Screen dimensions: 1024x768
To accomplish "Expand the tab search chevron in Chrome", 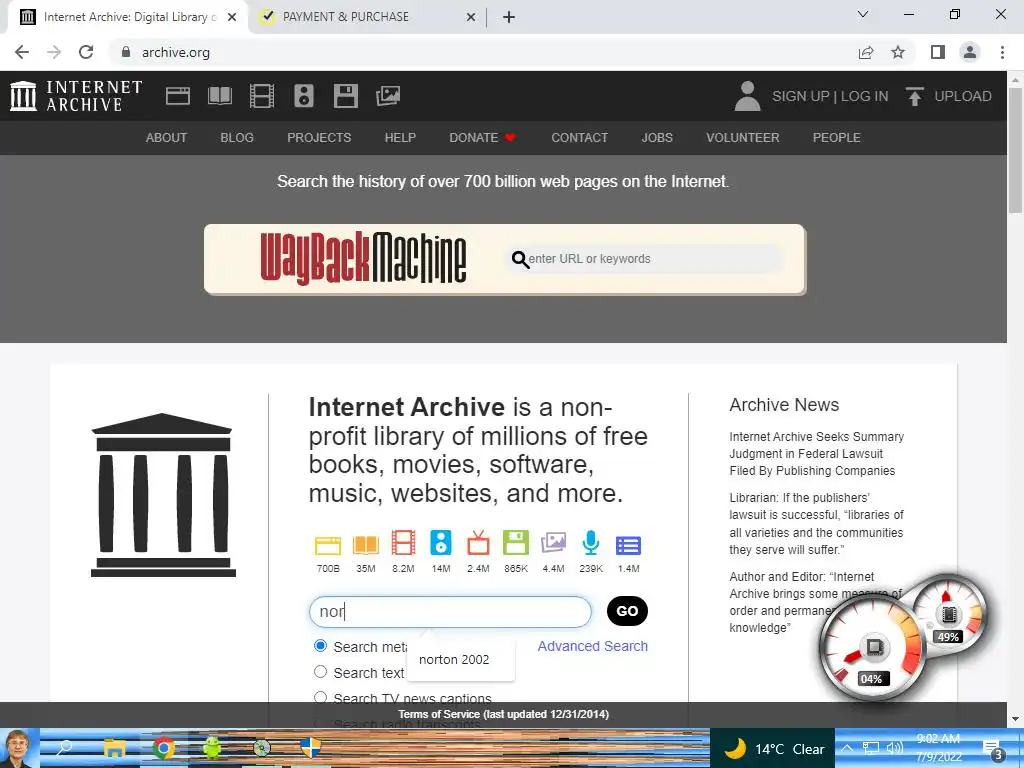I will (x=863, y=14).
